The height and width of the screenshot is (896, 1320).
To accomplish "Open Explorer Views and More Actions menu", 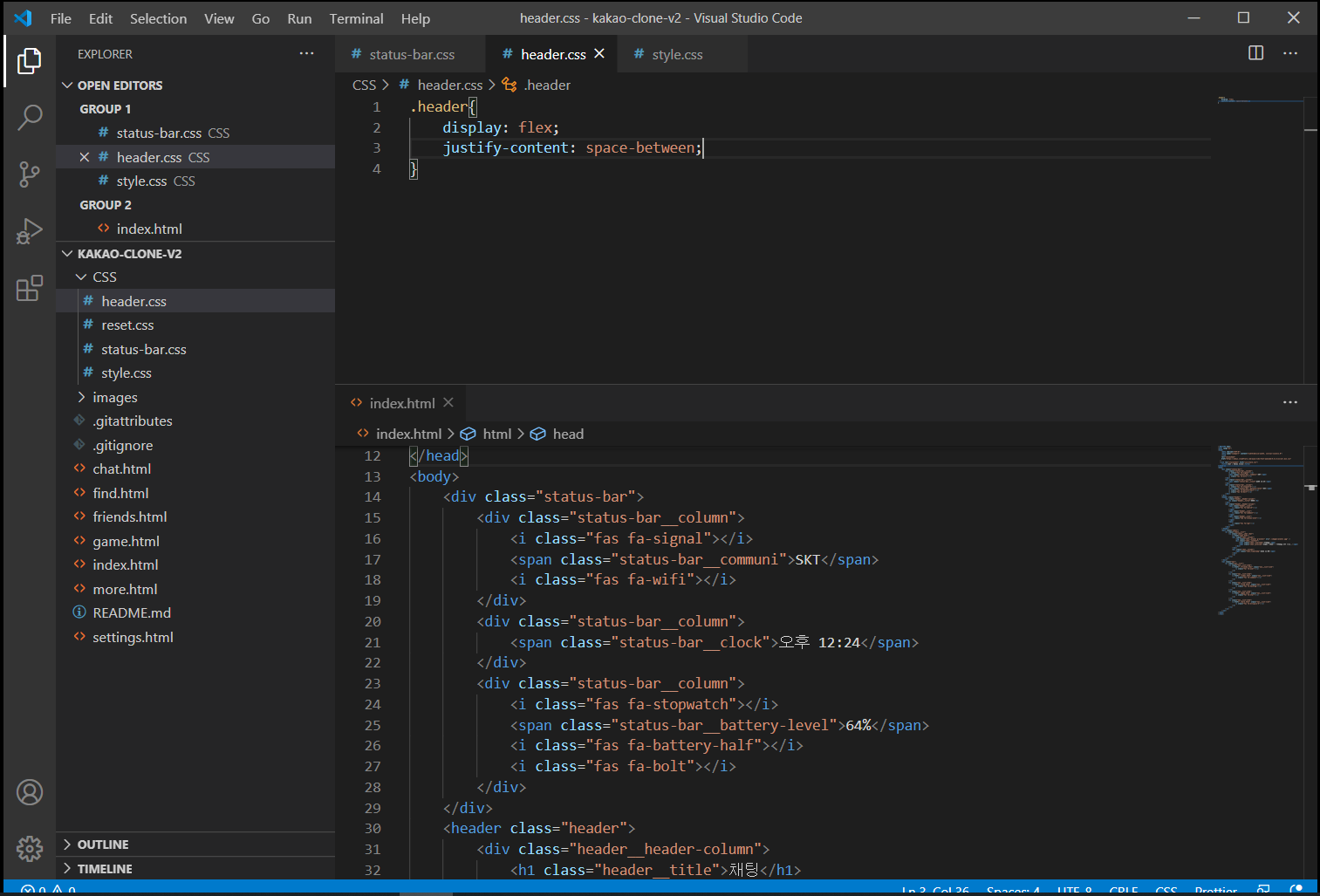I will tap(306, 53).
